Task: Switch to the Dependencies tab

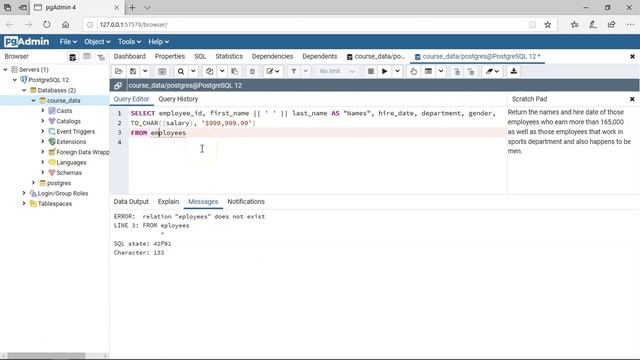Action: point(272,56)
